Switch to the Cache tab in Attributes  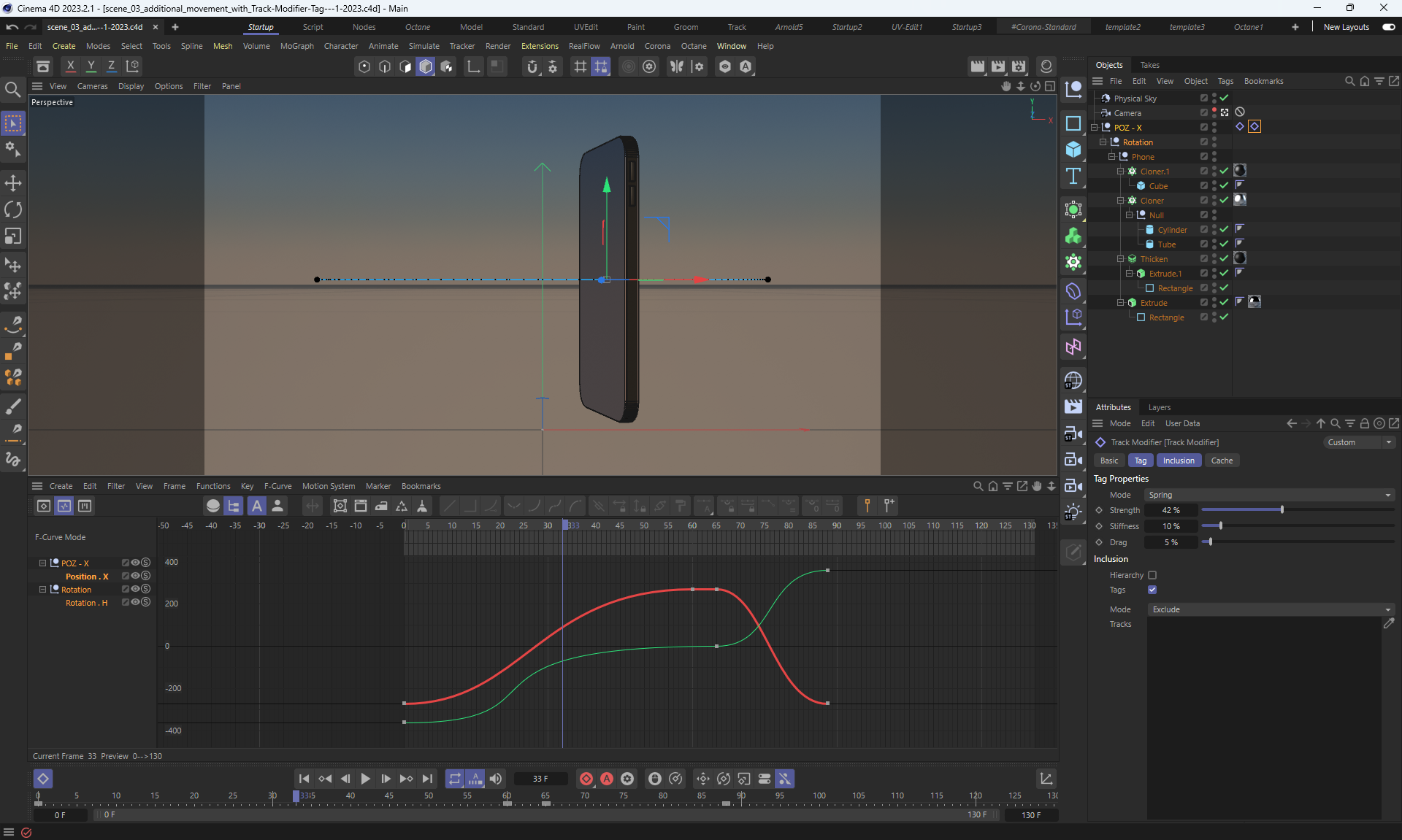(1221, 461)
